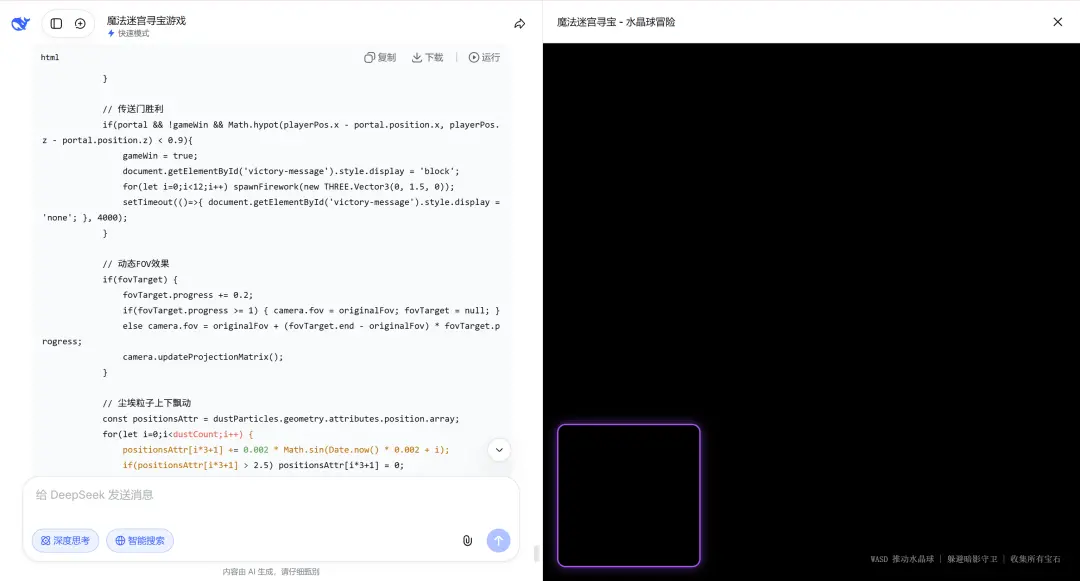Download the code via the 下载 icon
The width and height of the screenshot is (1080, 581).
427,57
